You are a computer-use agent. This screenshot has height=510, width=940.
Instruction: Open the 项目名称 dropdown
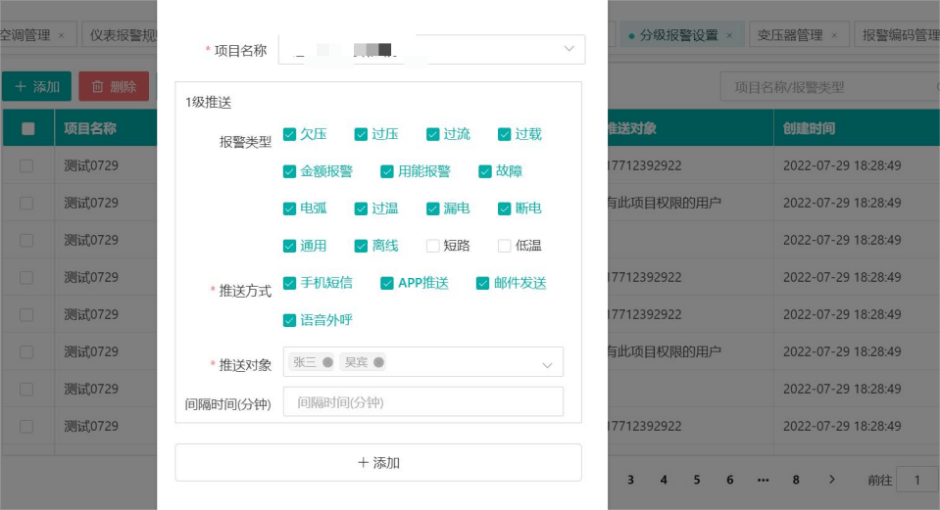click(x=568, y=49)
